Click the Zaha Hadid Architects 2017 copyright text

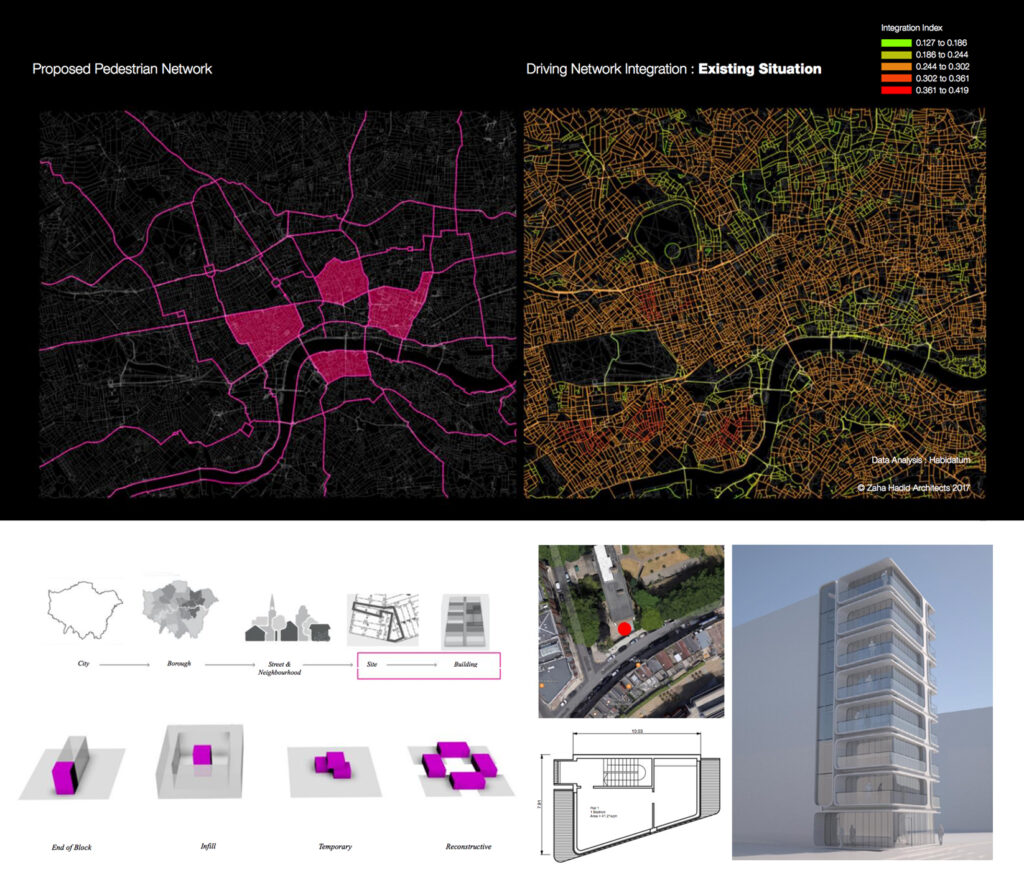(x=914, y=488)
